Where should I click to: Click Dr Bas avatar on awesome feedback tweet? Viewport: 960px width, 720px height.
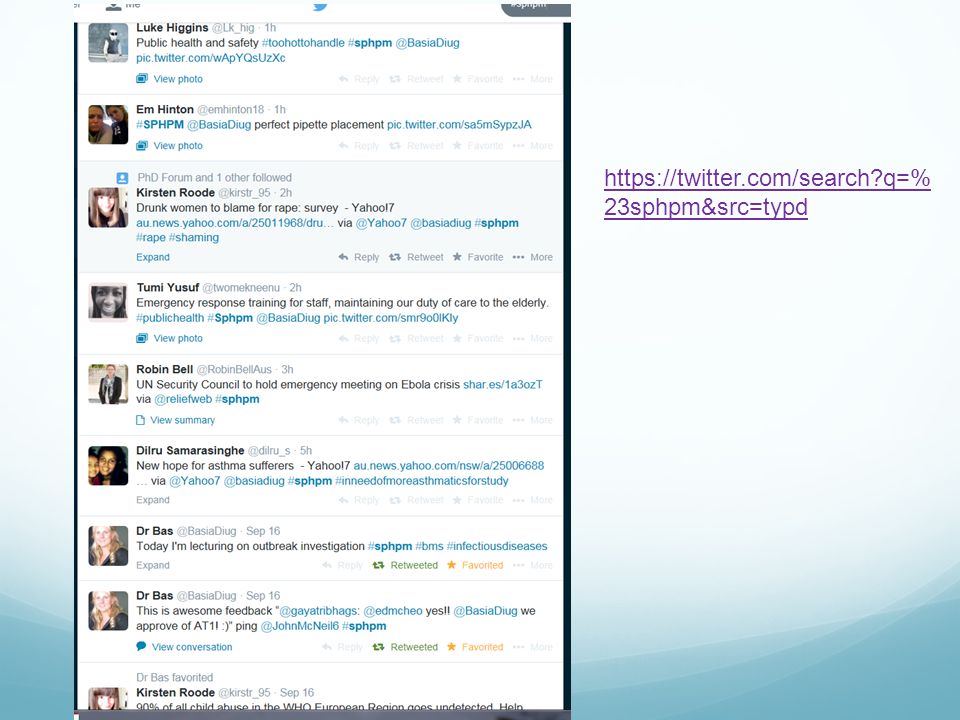[108, 610]
